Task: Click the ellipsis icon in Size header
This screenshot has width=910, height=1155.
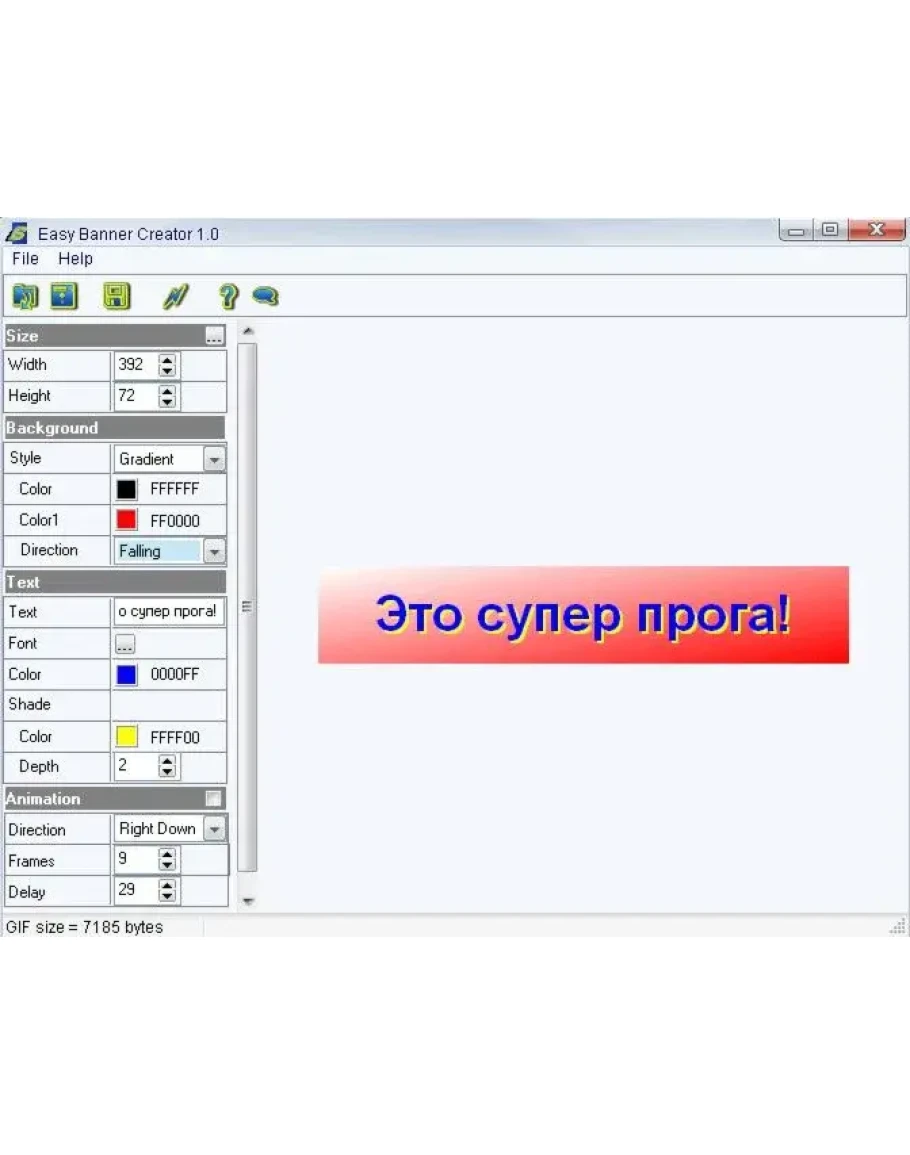Action: click(x=214, y=336)
